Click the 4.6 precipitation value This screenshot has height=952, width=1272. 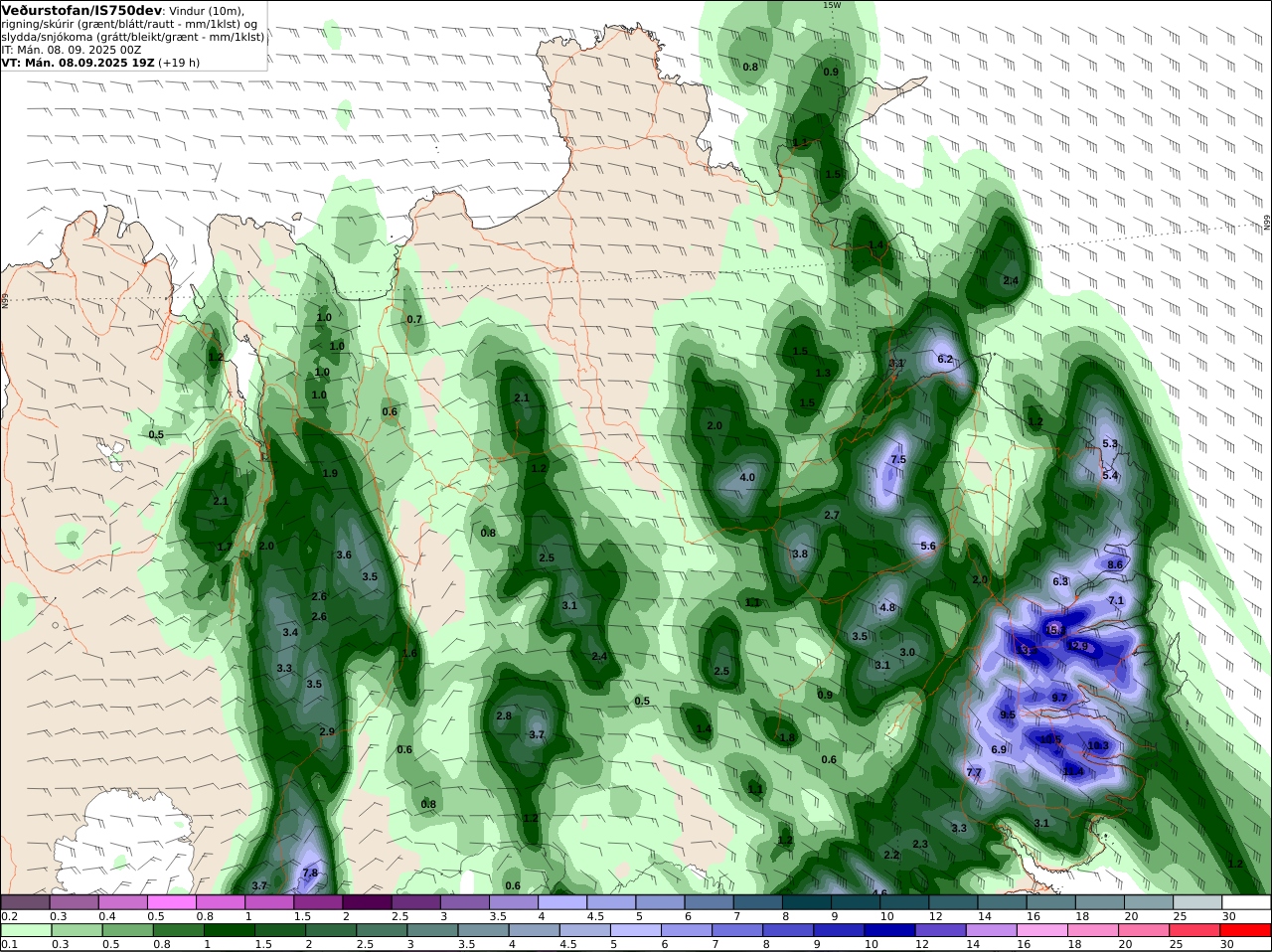pos(879,892)
